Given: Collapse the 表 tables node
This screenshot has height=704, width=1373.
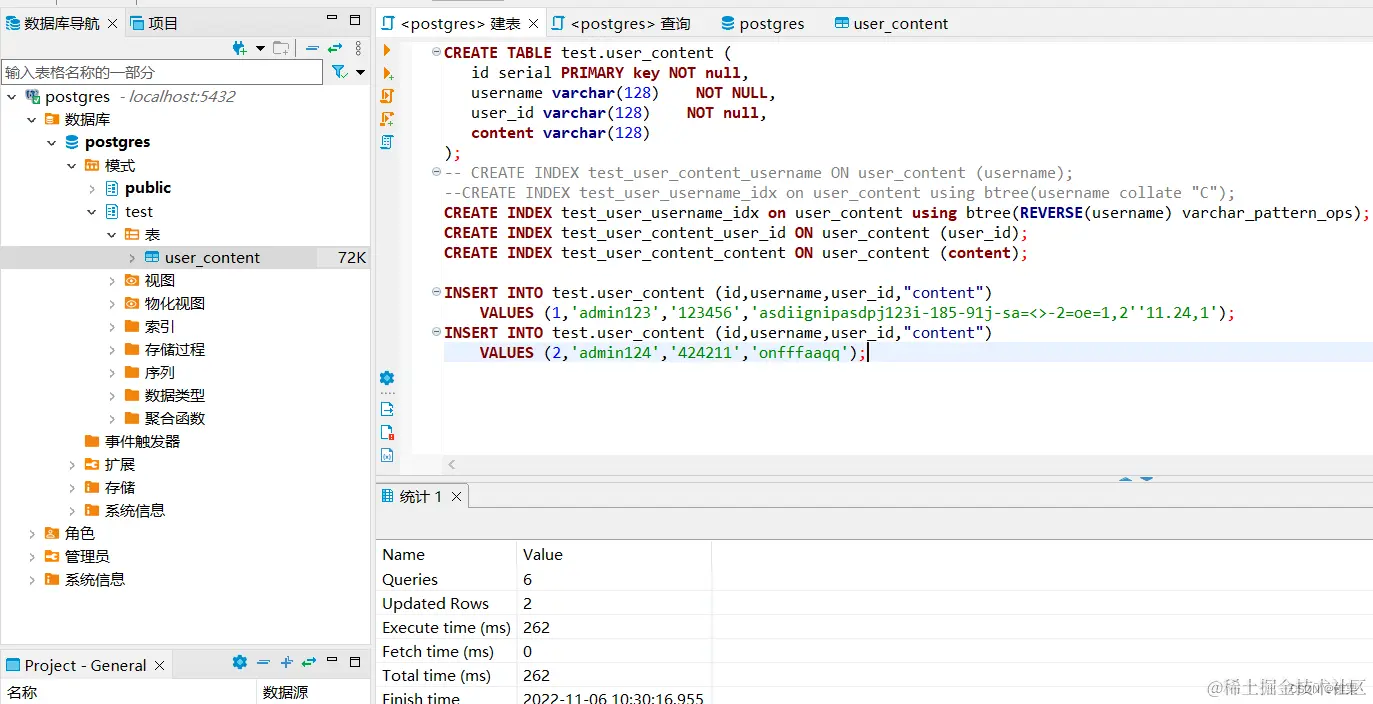Looking at the screenshot, I should (112, 235).
